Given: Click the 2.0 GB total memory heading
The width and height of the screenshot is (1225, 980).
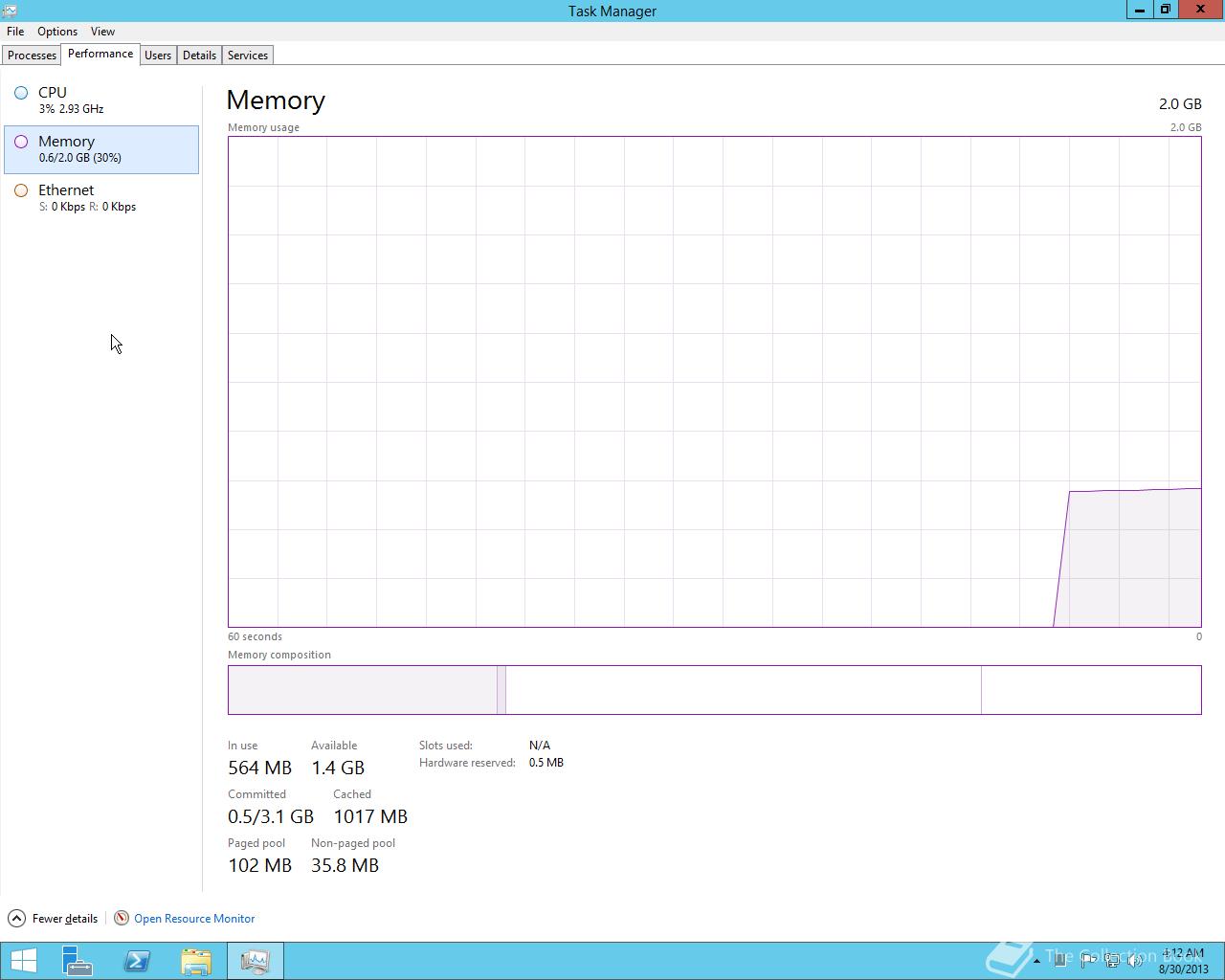Looking at the screenshot, I should click(1180, 103).
